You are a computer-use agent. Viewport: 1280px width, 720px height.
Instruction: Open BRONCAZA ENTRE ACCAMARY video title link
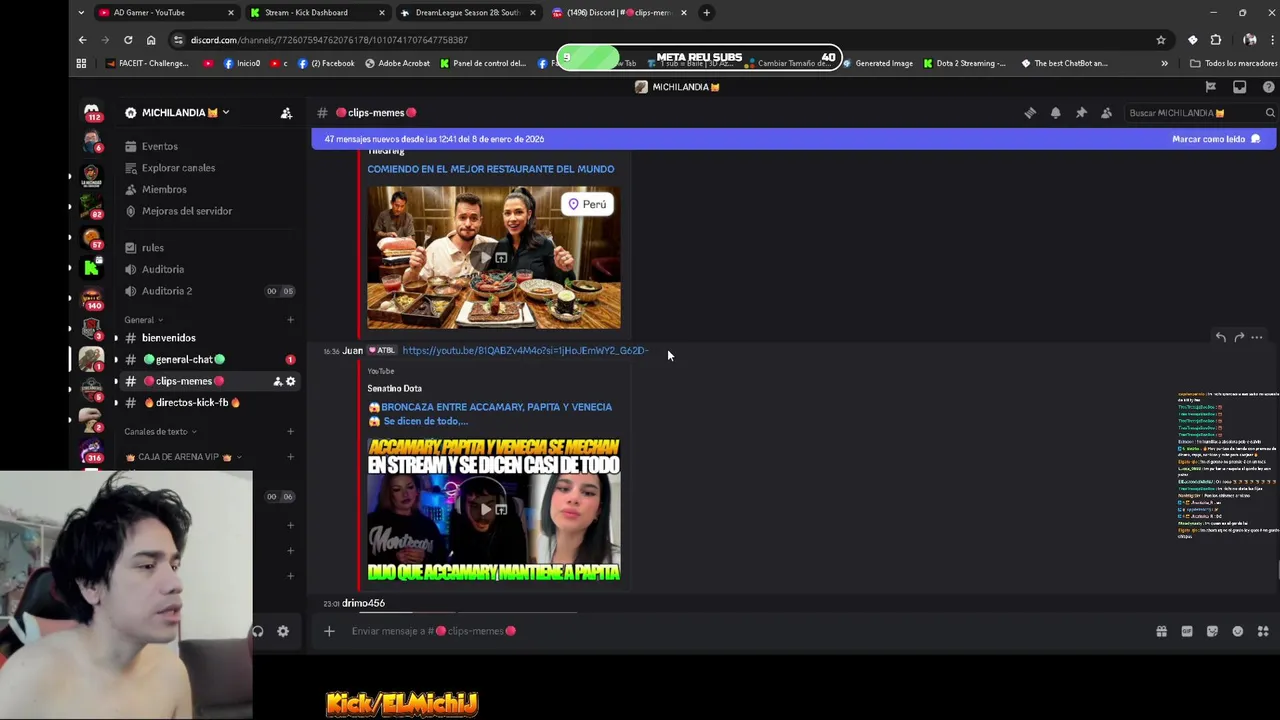tap(490, 414)
